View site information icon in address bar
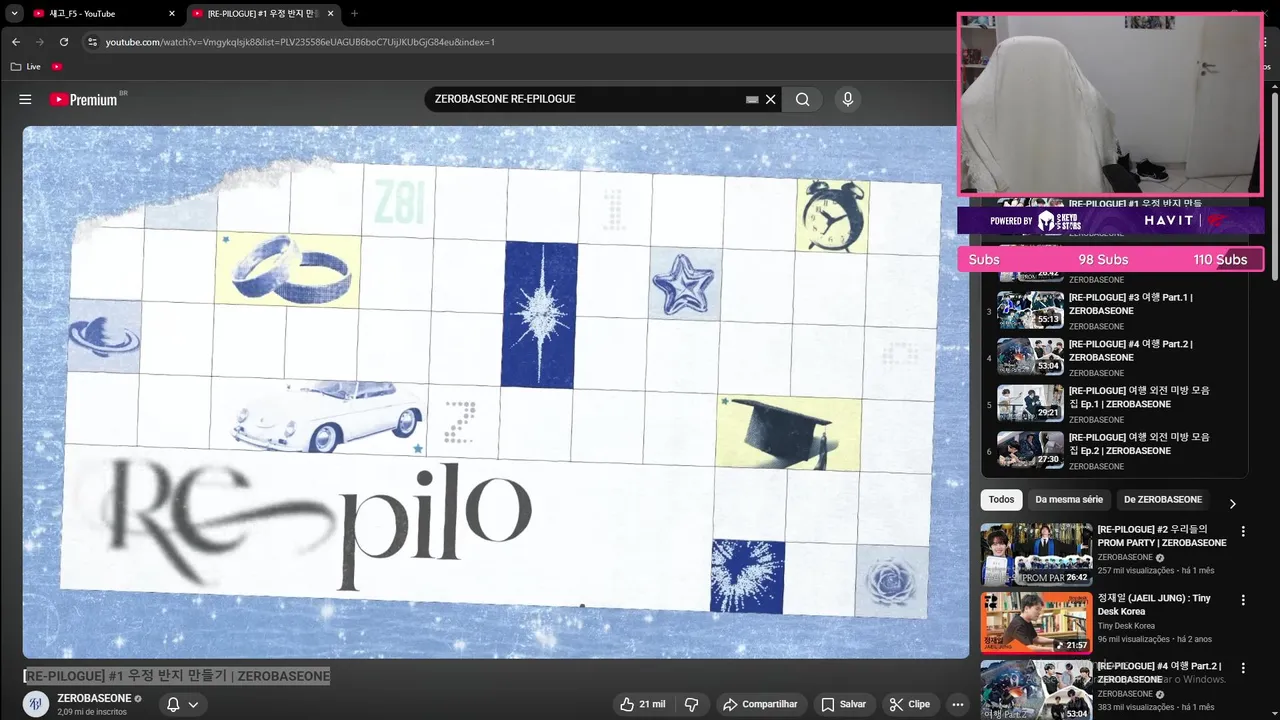The height and width of the screenshot is (720, 1280). tap(92, 42)
